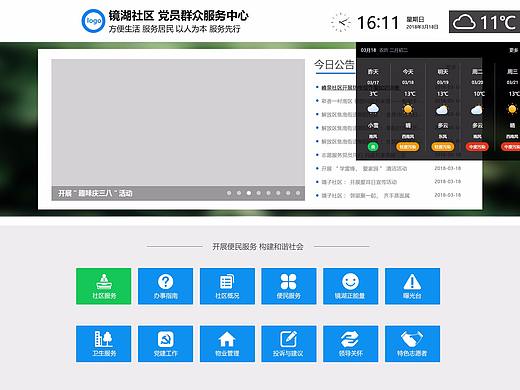Click the orange air-quality badge under 今天
This screenshot has height=390, width=520.
pyautogui.click(x=408, y=147)
